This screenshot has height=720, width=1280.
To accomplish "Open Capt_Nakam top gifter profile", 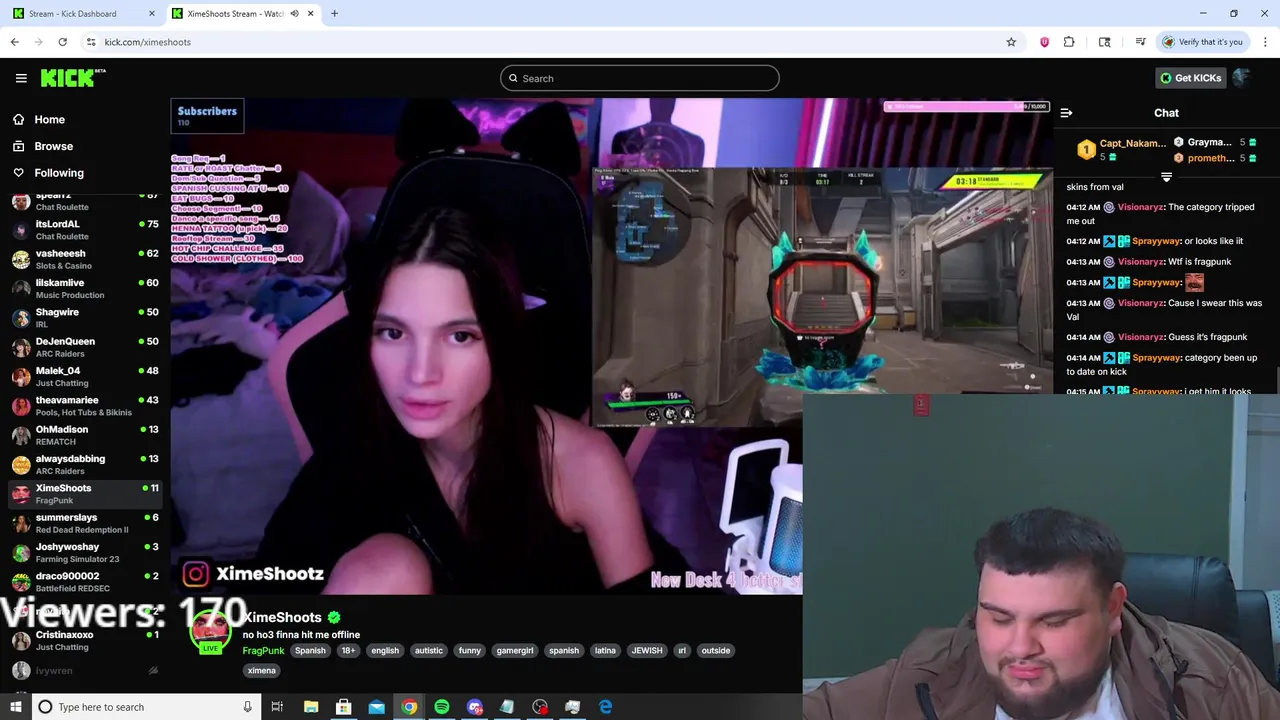I will coord(1132,143).
